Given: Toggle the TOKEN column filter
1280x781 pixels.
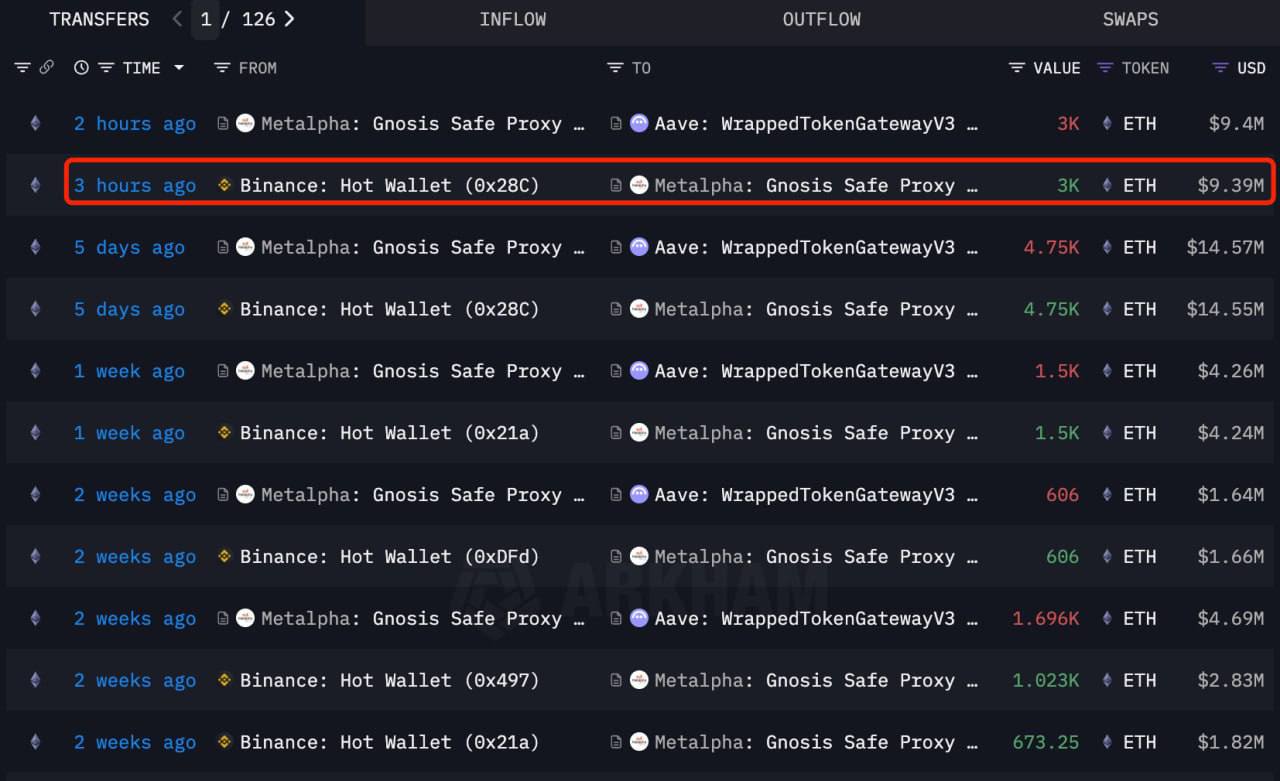Looking at the screenshot, I should (x=1105, y=68).
